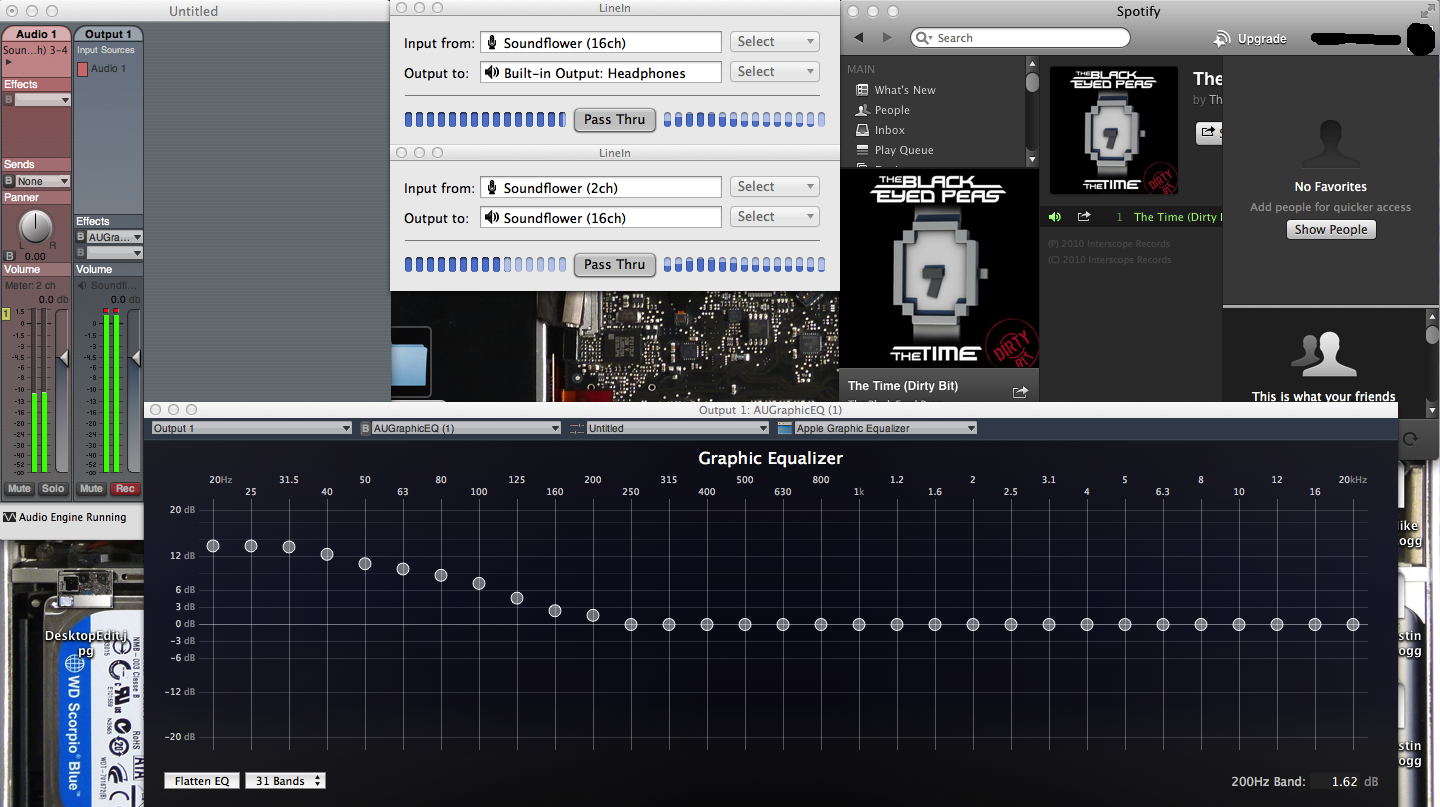The width and height of the screenshot is (1440, 807).
Task: Go back in Spotify navigation
Action: [858, 38]
